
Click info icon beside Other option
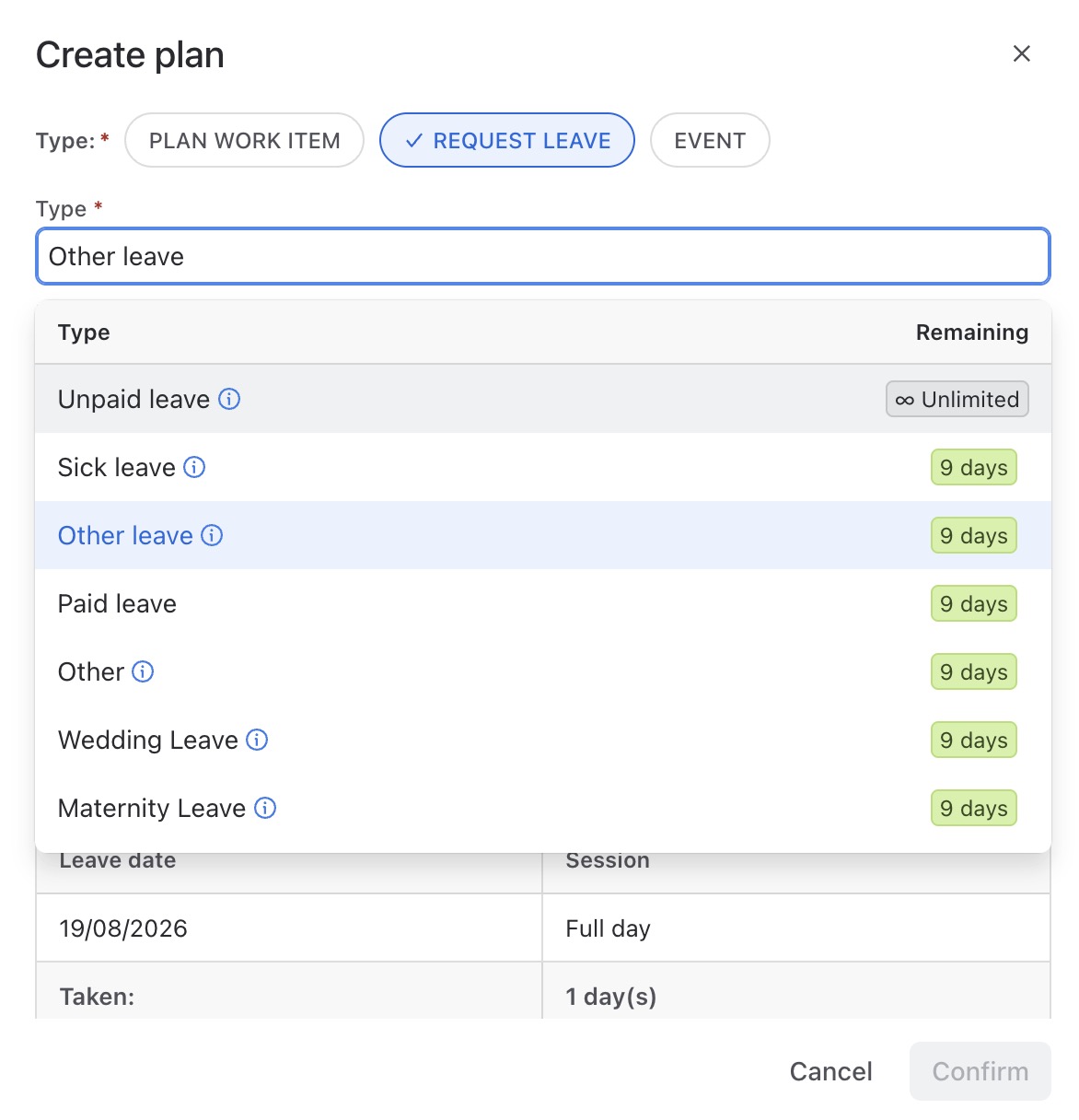(143, 671)
